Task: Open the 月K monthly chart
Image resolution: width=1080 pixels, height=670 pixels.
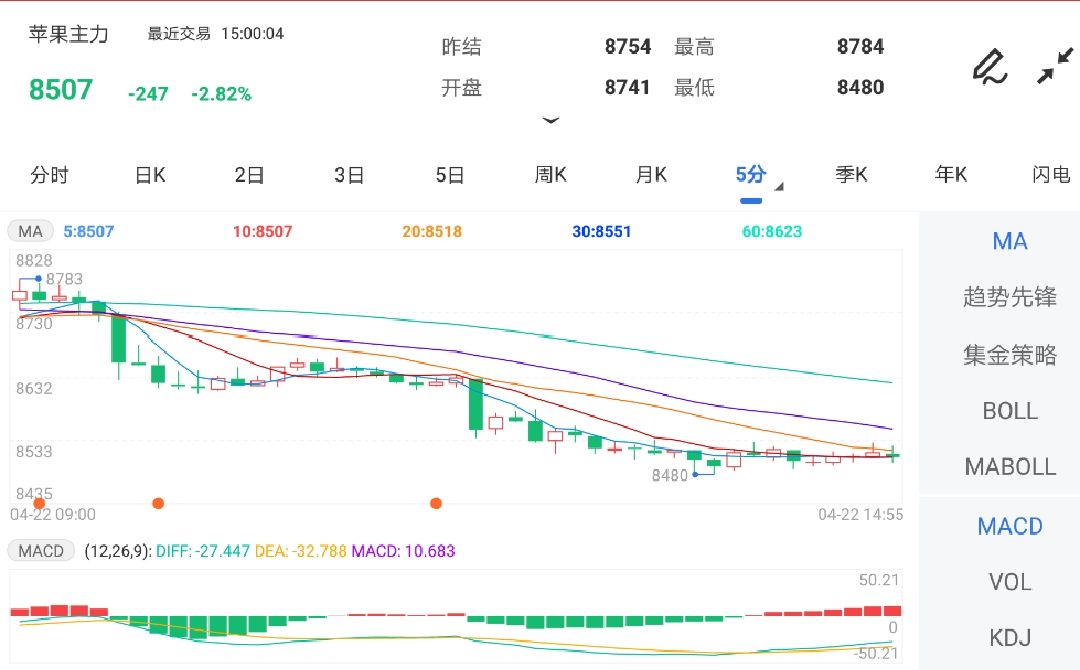Action: [x=651, y=176]
